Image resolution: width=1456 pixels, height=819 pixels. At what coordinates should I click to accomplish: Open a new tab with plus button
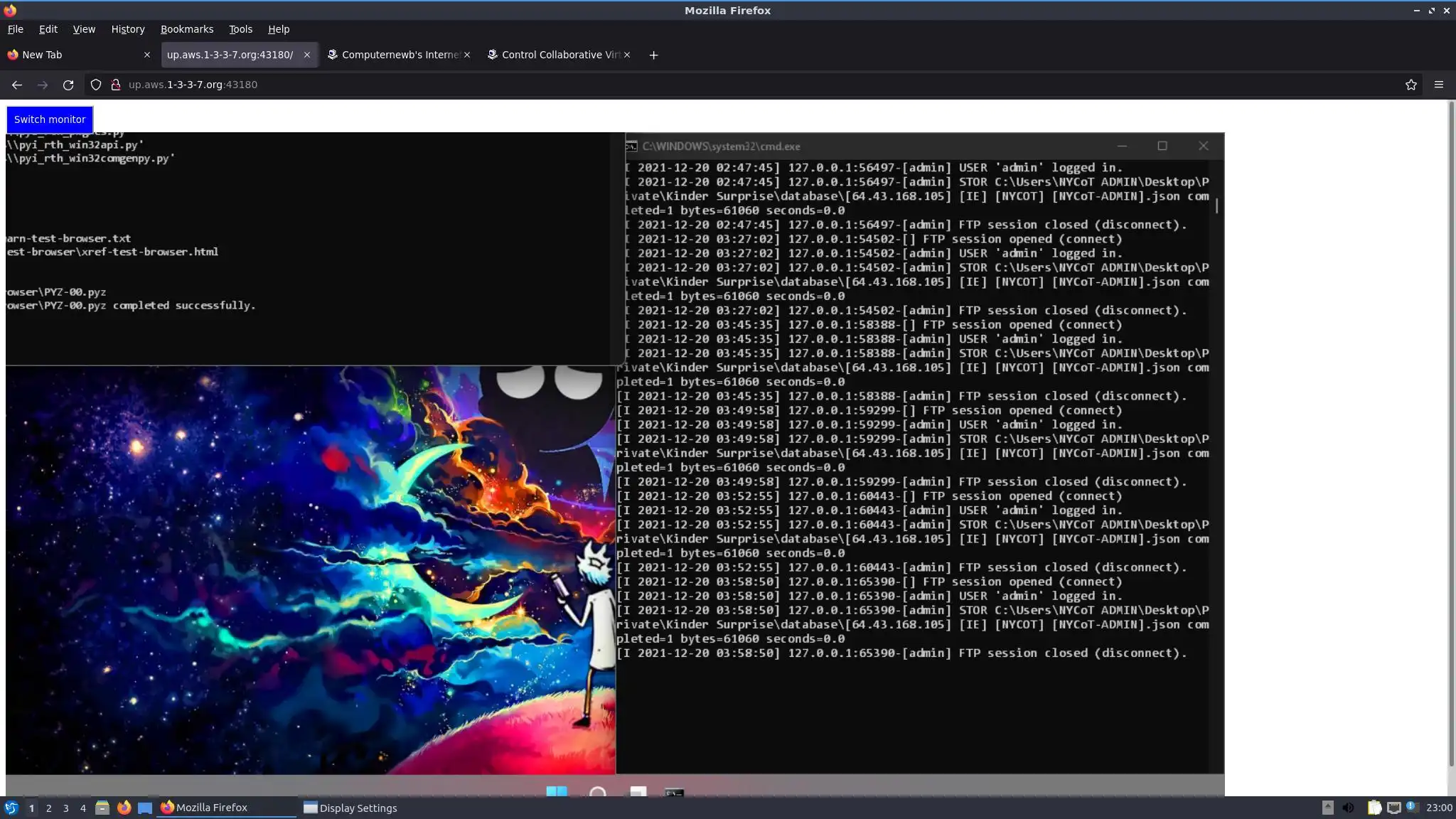pos(653,55)
